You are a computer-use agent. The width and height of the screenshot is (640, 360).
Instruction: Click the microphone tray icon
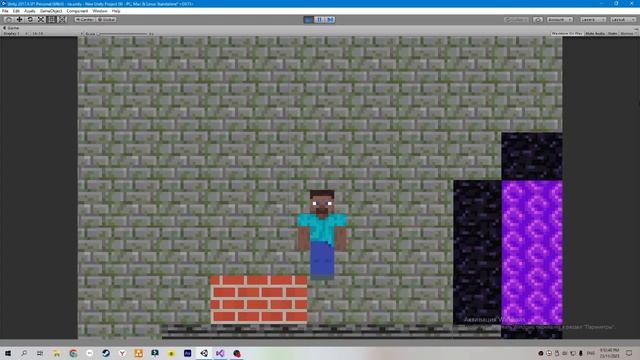point(581,353)
